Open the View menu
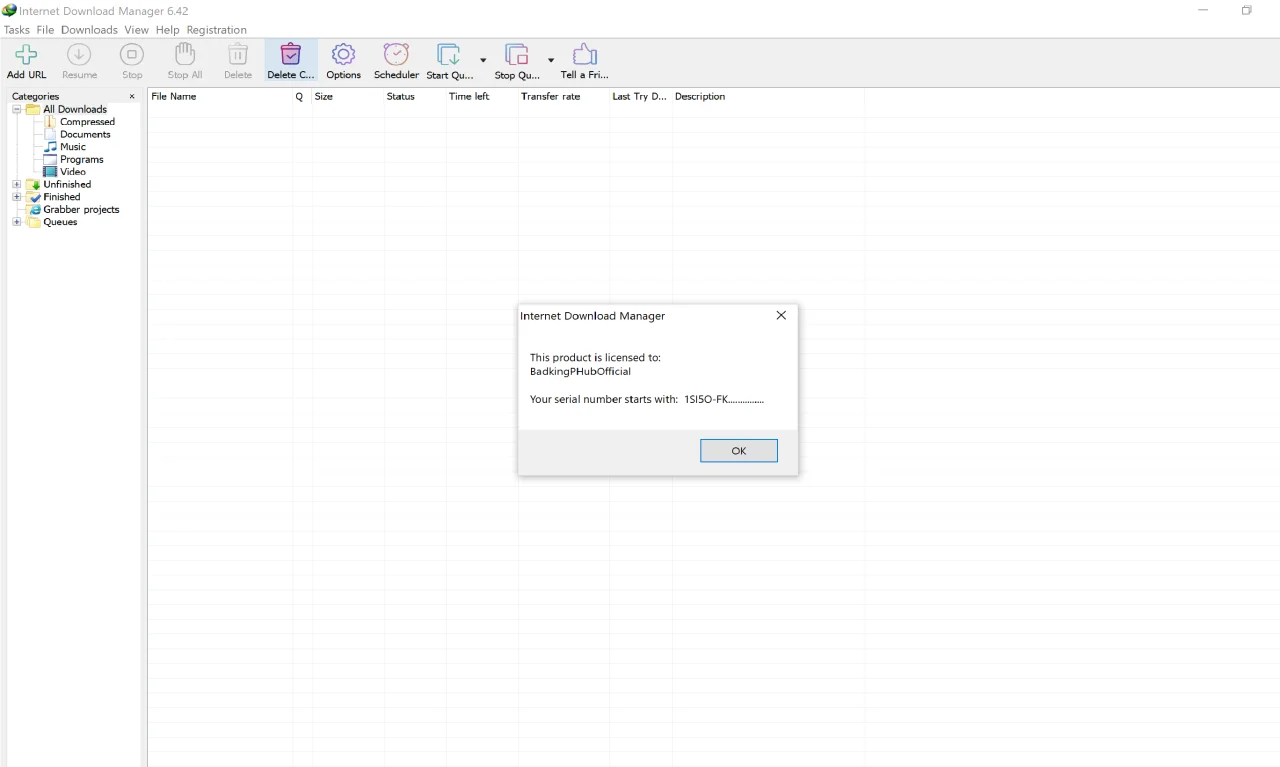 point(136,30)
